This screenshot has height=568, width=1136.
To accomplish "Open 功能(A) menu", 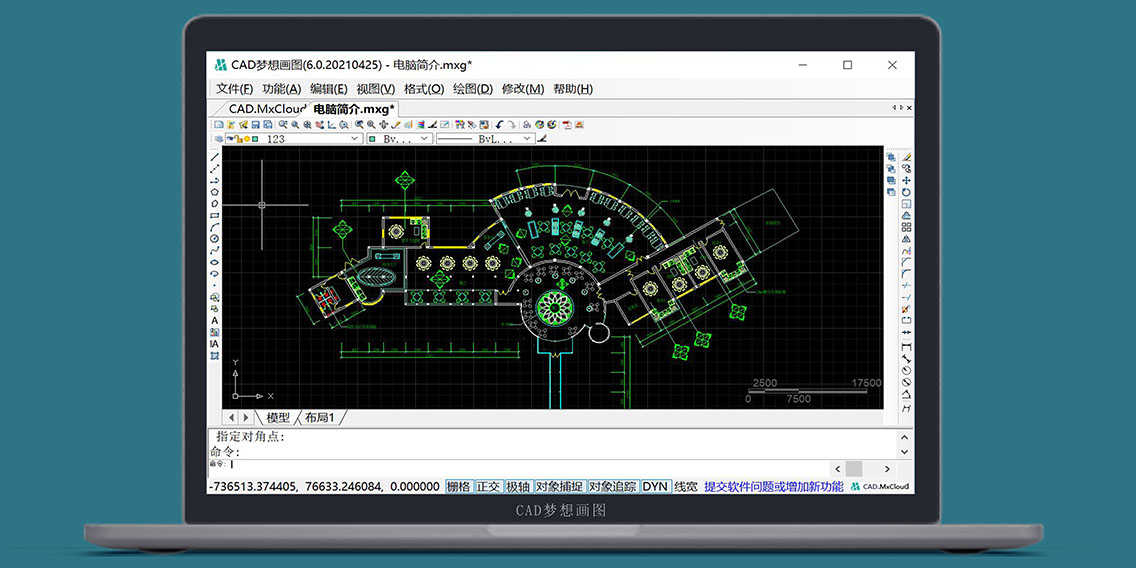I will pyautogui.click(x=282, y=89).
